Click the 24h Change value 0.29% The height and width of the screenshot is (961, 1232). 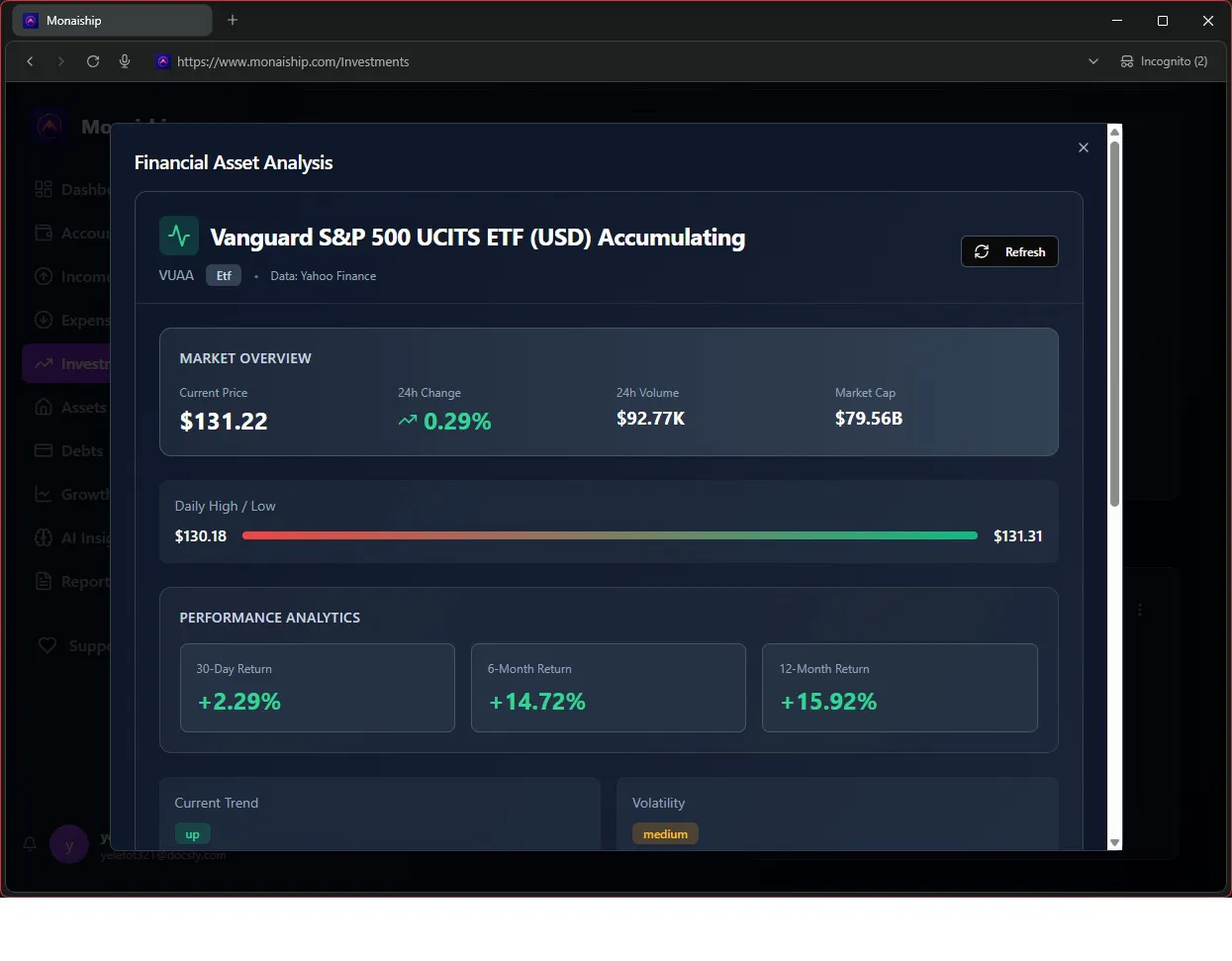pyautogui.click(x=457, y=421)
